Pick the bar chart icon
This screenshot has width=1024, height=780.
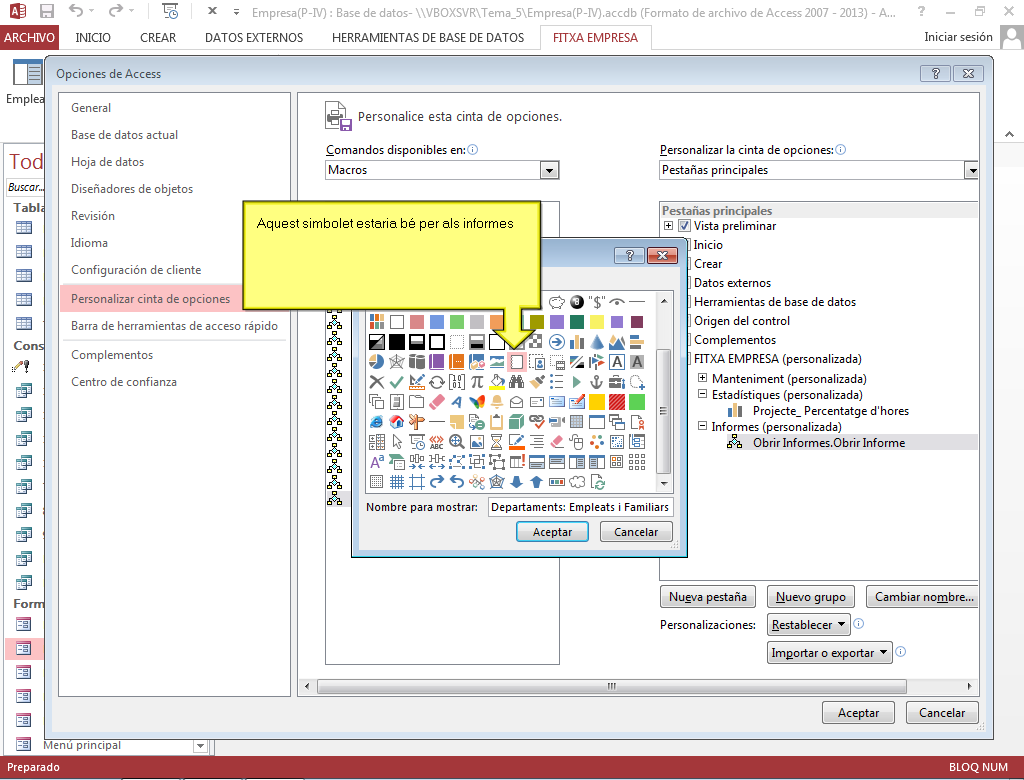[577, 342]
